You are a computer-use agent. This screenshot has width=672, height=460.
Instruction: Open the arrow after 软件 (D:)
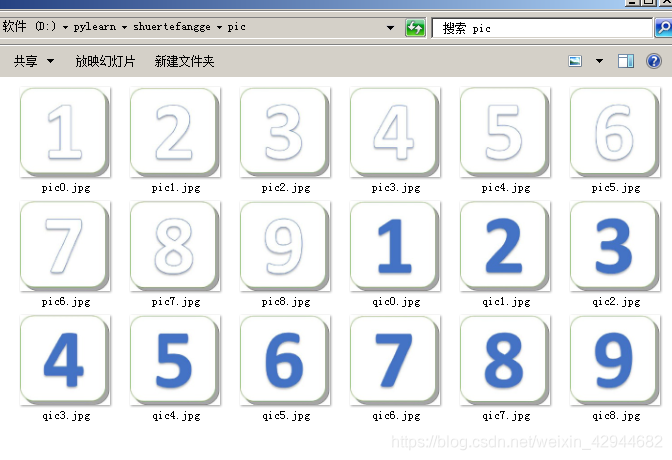[65, 27]
